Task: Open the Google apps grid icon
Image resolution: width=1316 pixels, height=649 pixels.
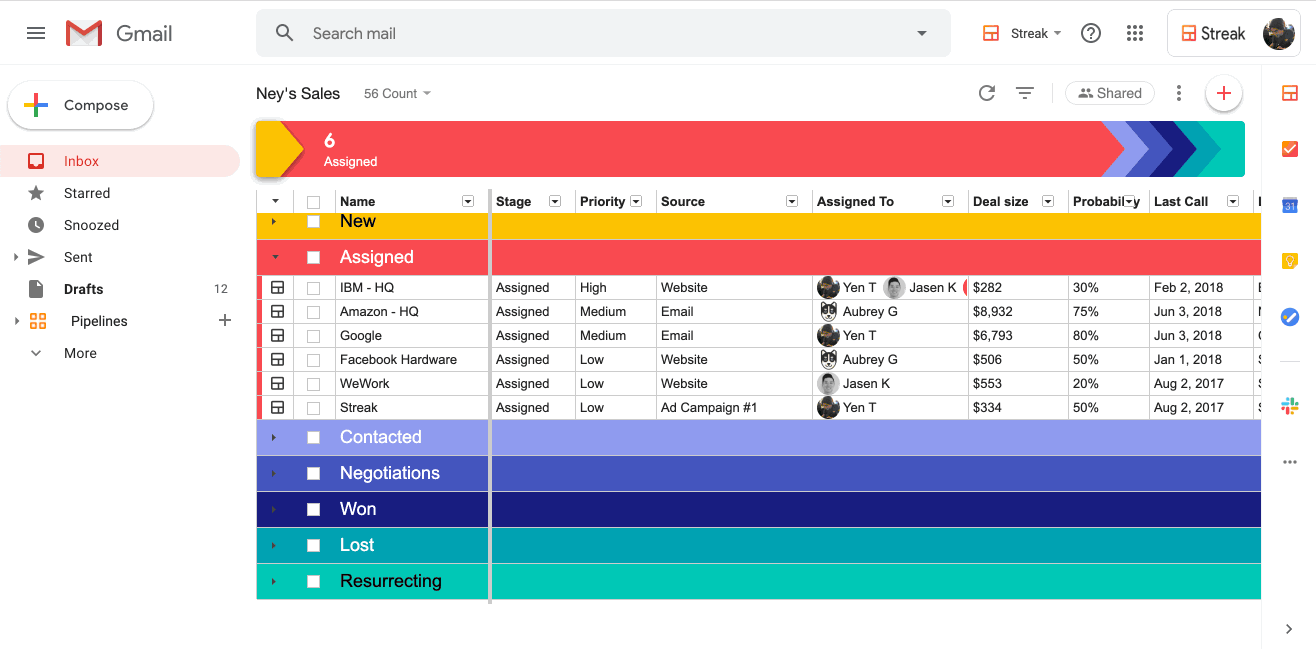Action: tap(1134, 33)
